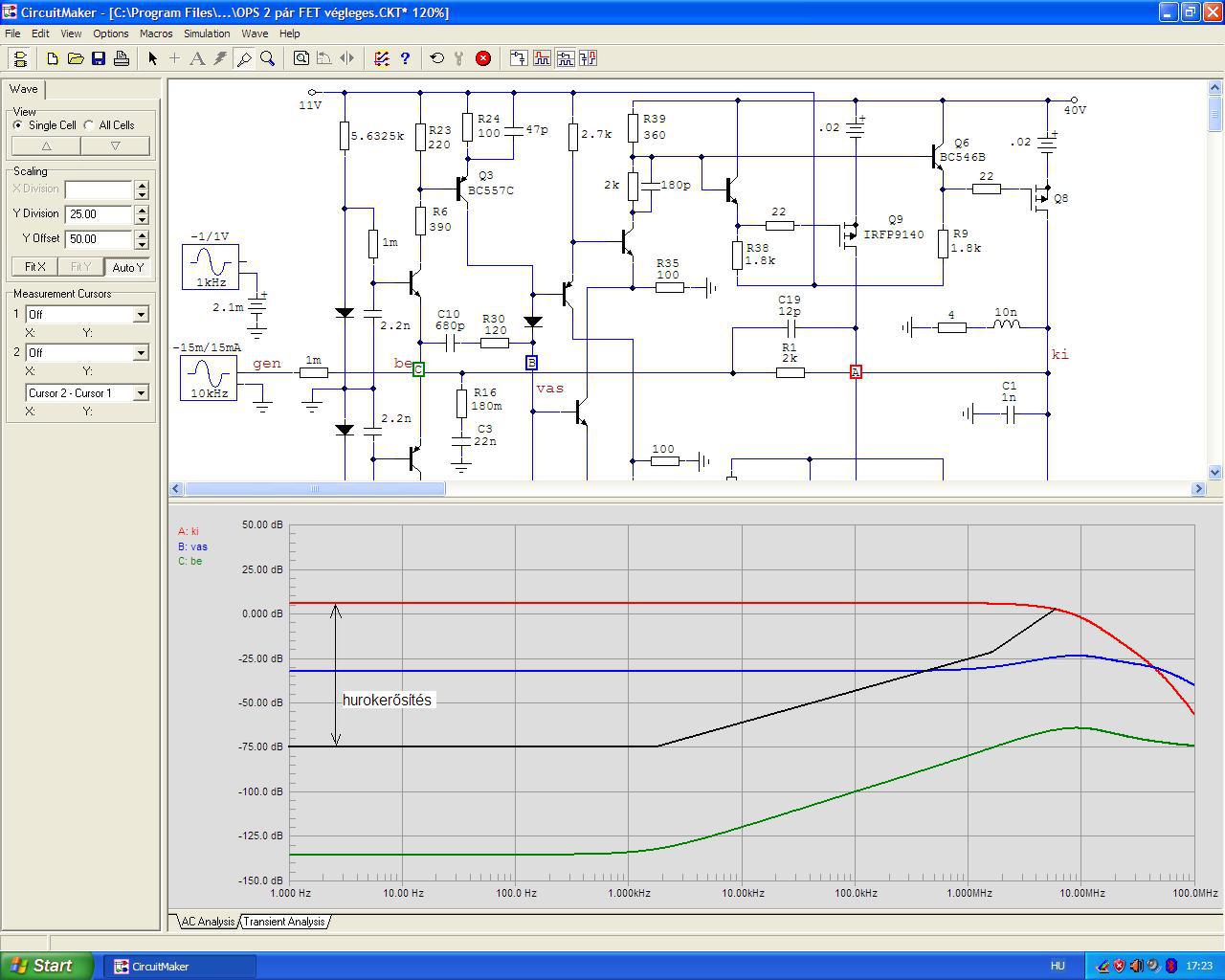
Task: Switch to the Transient Analysis tab
Action: (284, 922)
